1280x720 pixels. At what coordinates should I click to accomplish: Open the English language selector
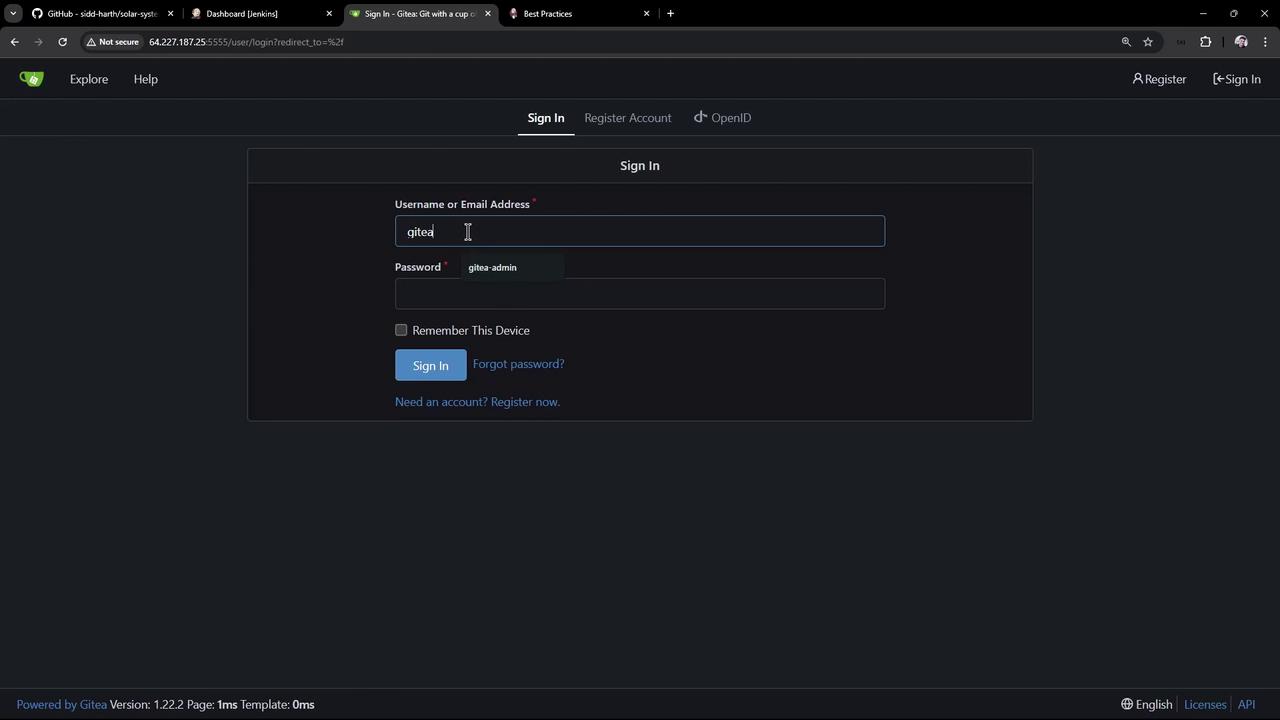tap(1147, 705)
